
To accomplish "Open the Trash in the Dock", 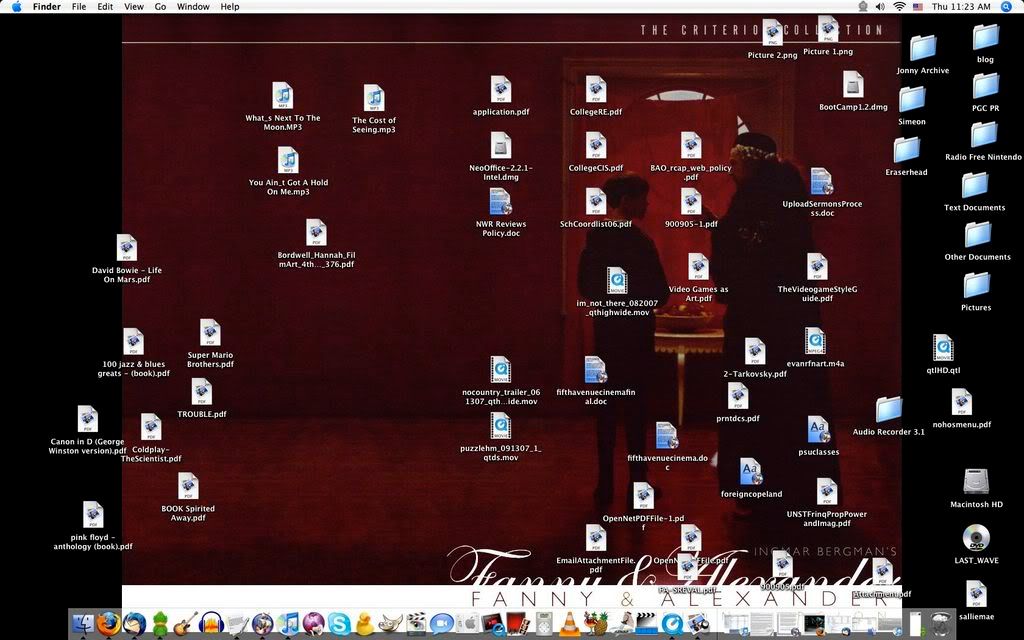I will click(941, 624).
